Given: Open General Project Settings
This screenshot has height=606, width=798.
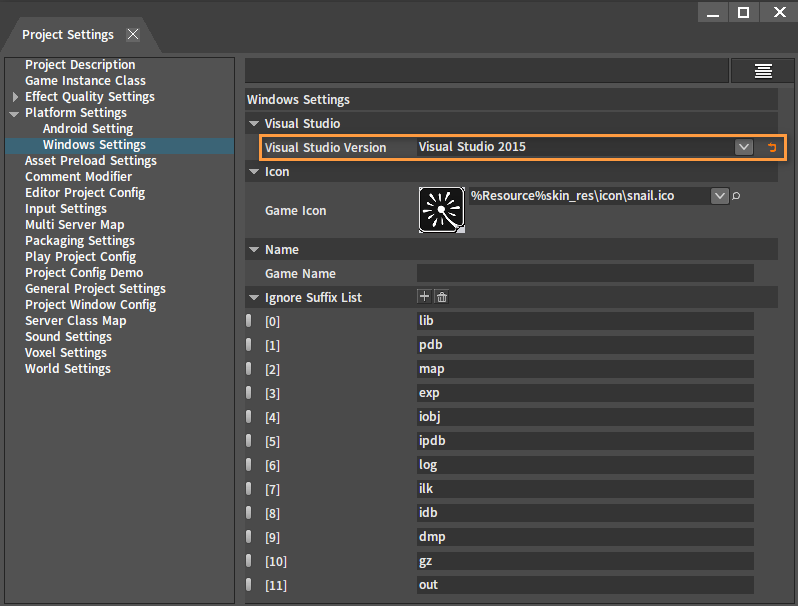Looking at the screenshot, I should click(x=95, y=289).
